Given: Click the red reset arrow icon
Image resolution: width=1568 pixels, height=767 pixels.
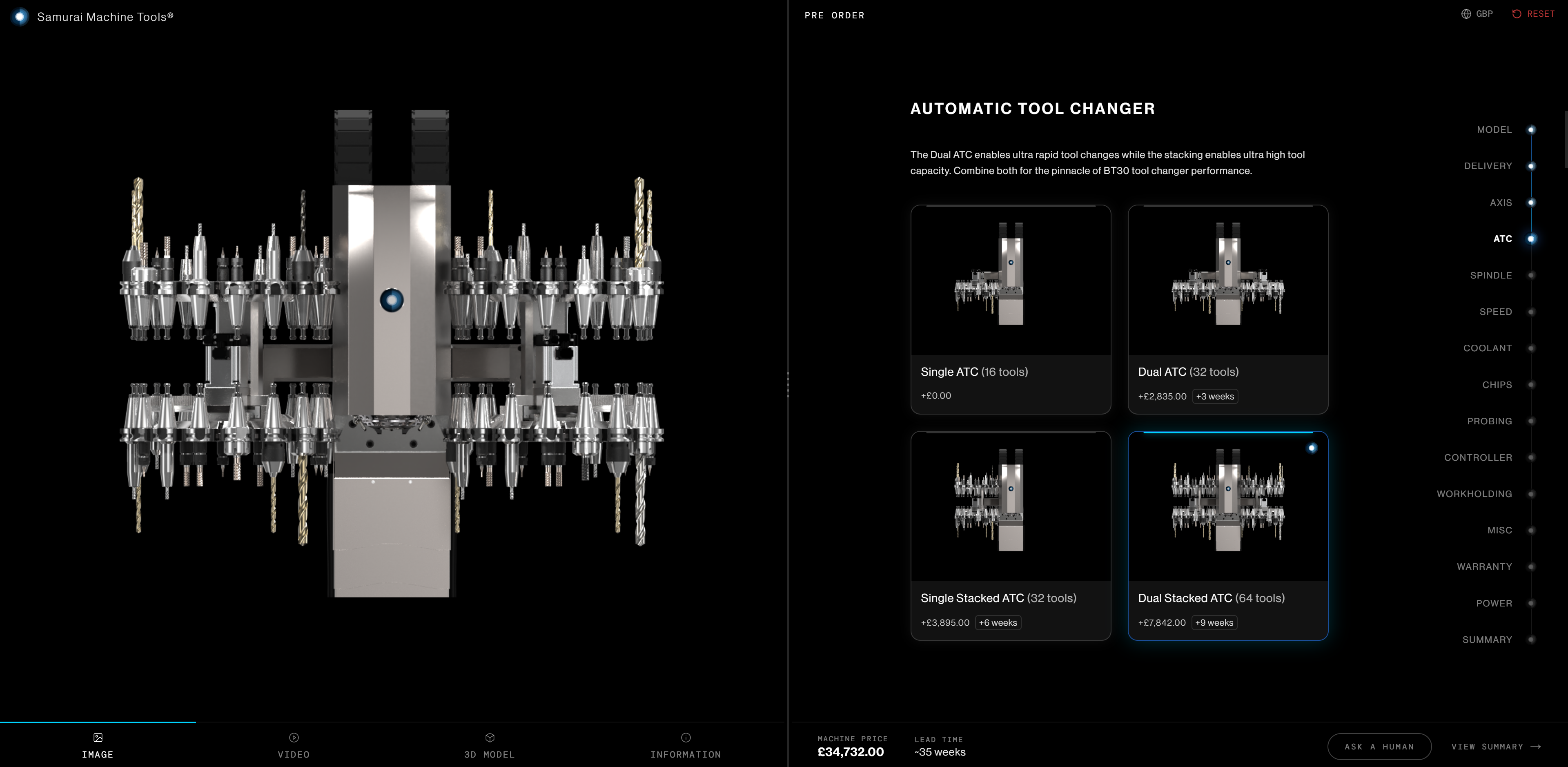Looking at the screenshot, I should click(1516, 14).
